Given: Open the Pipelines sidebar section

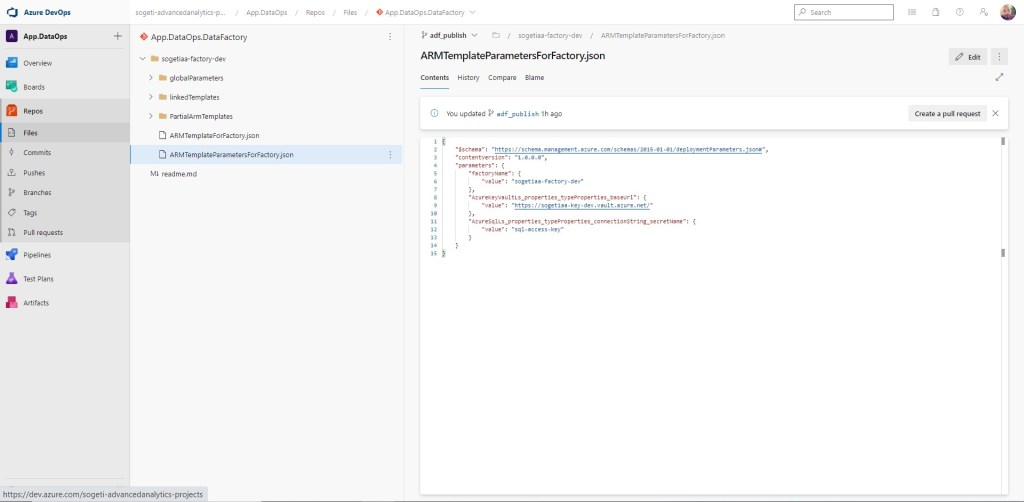Looking at the screenshot, I should click(37, 255).
